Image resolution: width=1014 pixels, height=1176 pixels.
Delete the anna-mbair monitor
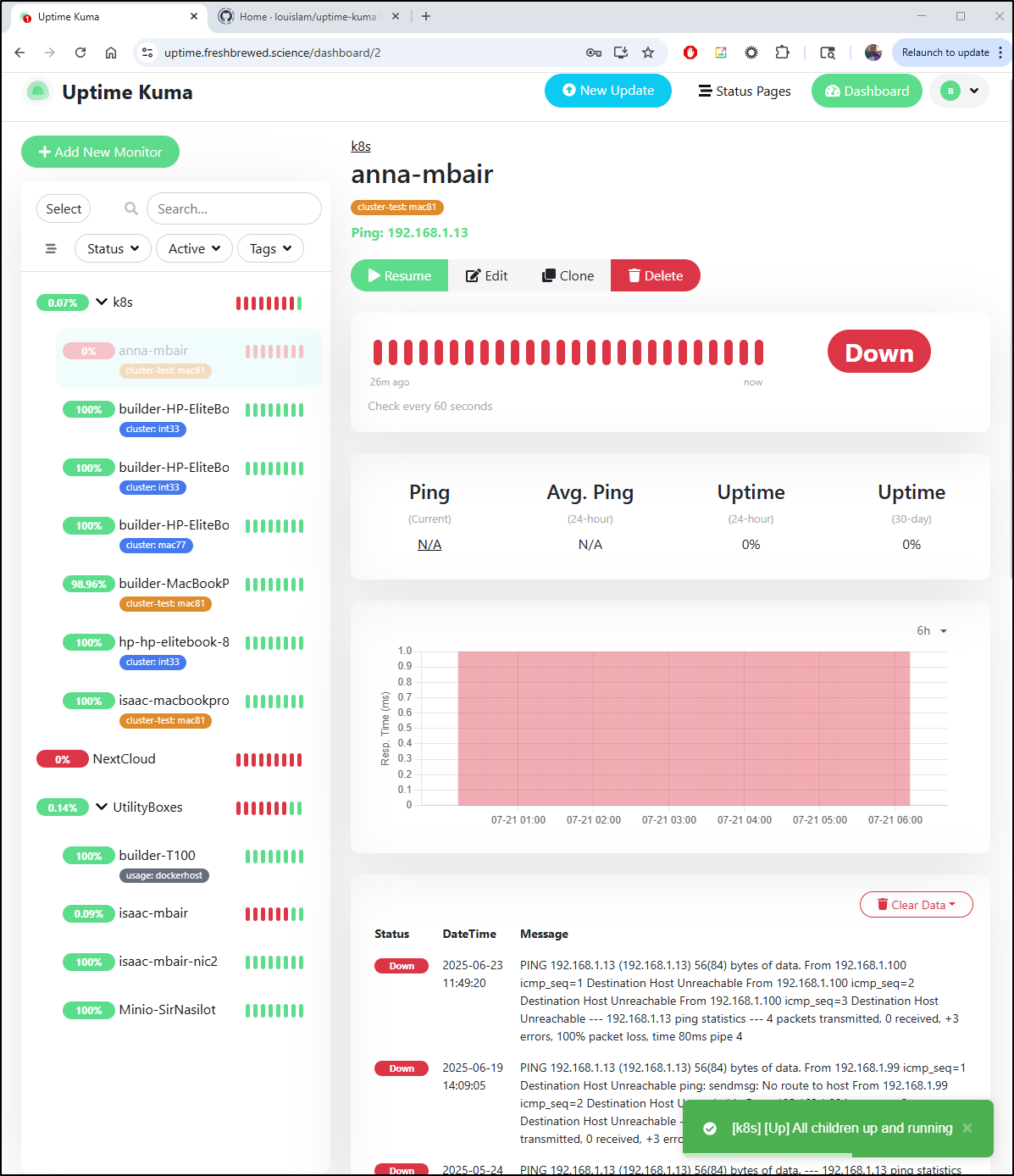click(656, 275)
